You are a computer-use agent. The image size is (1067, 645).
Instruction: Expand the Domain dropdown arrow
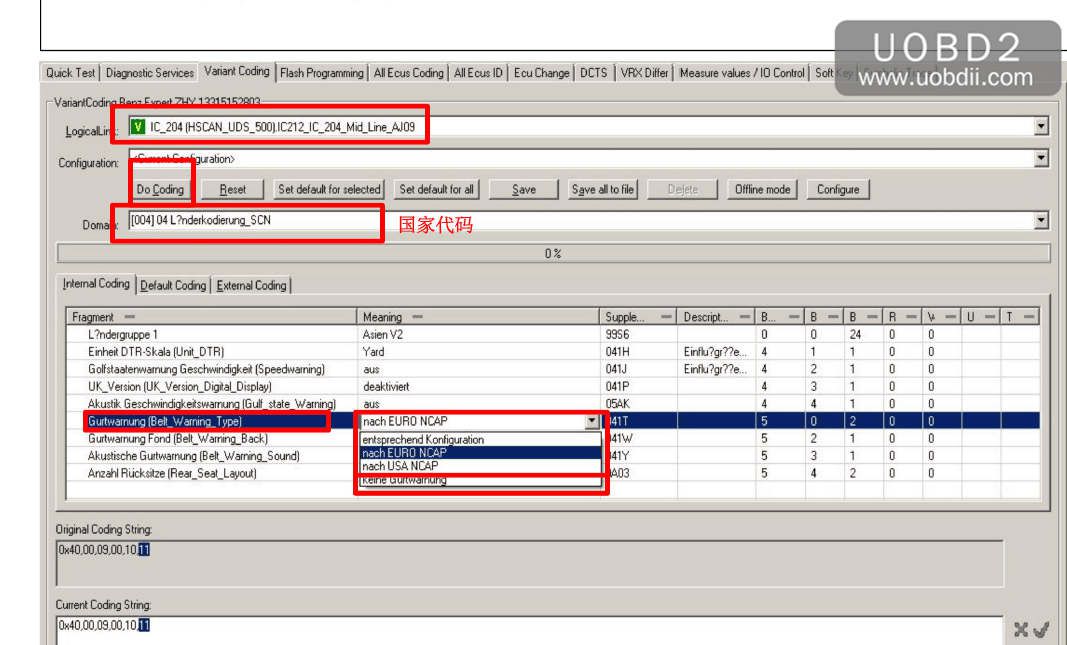[x=1041, y=221]
